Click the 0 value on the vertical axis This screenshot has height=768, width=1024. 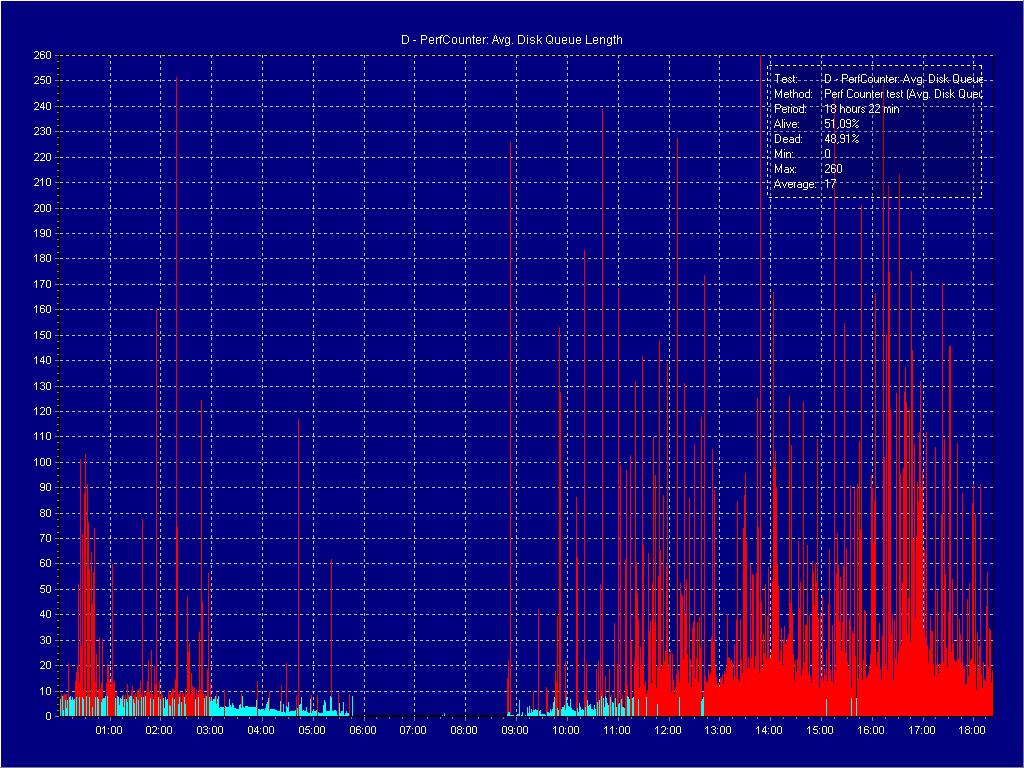click(48, 716)
